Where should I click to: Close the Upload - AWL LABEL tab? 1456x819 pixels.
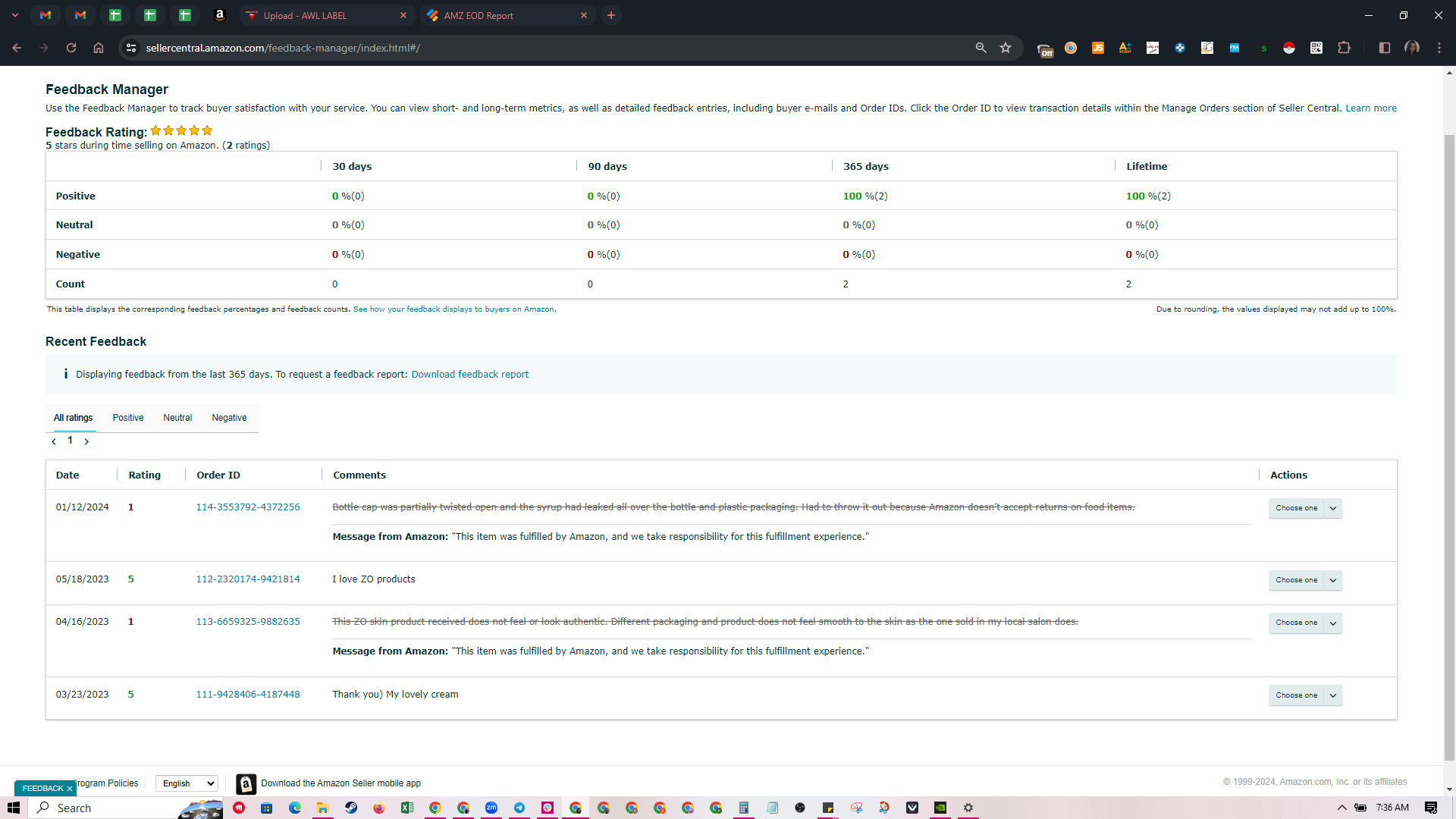point(403,15)
